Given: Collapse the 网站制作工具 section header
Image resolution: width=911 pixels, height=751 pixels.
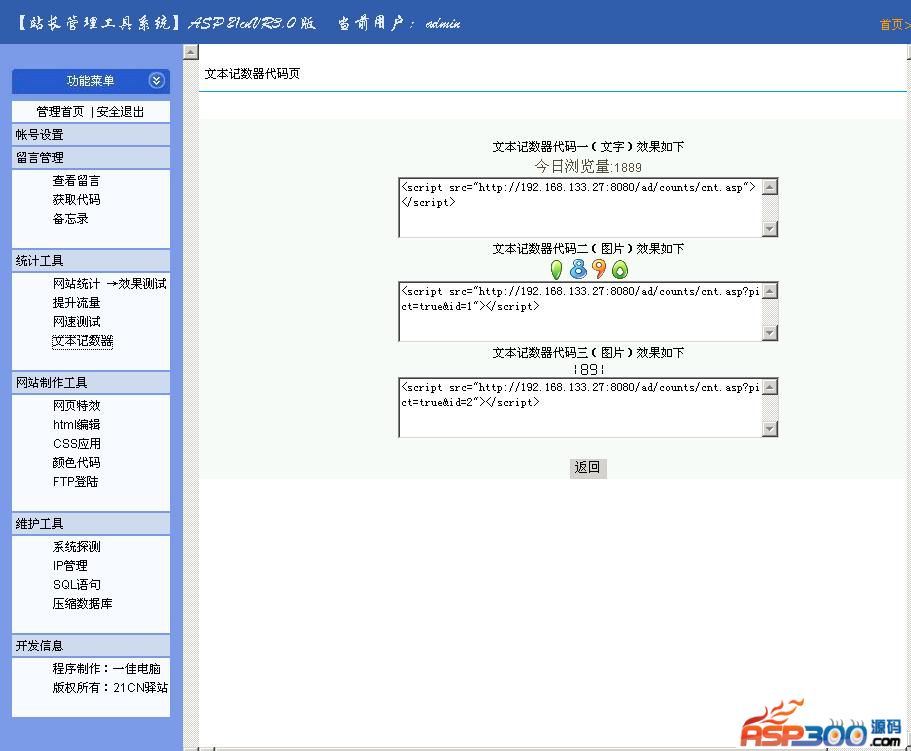Looking at the screenshot, I should point(91,383).
